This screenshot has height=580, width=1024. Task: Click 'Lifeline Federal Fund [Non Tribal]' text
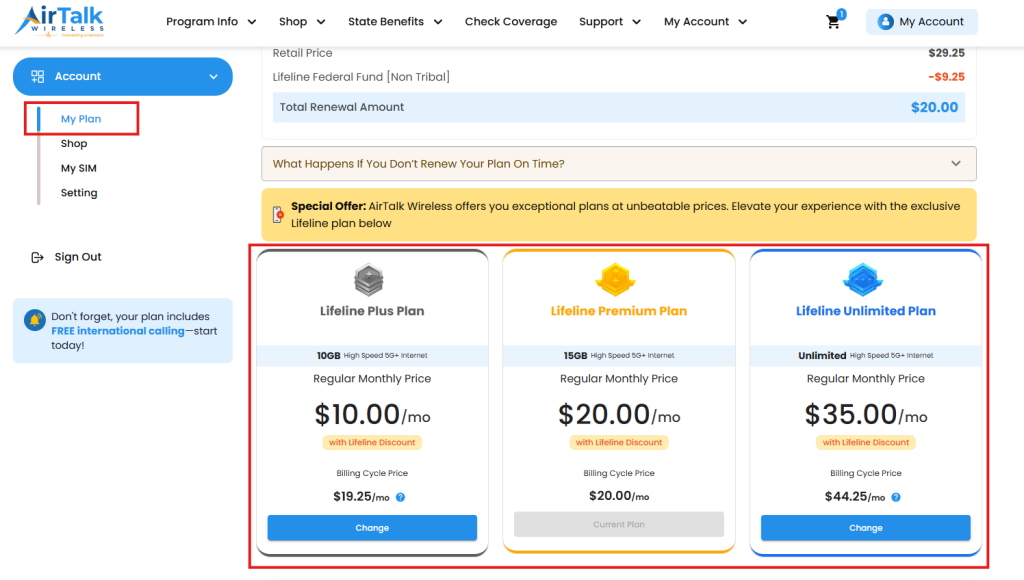tap(361, 77)
